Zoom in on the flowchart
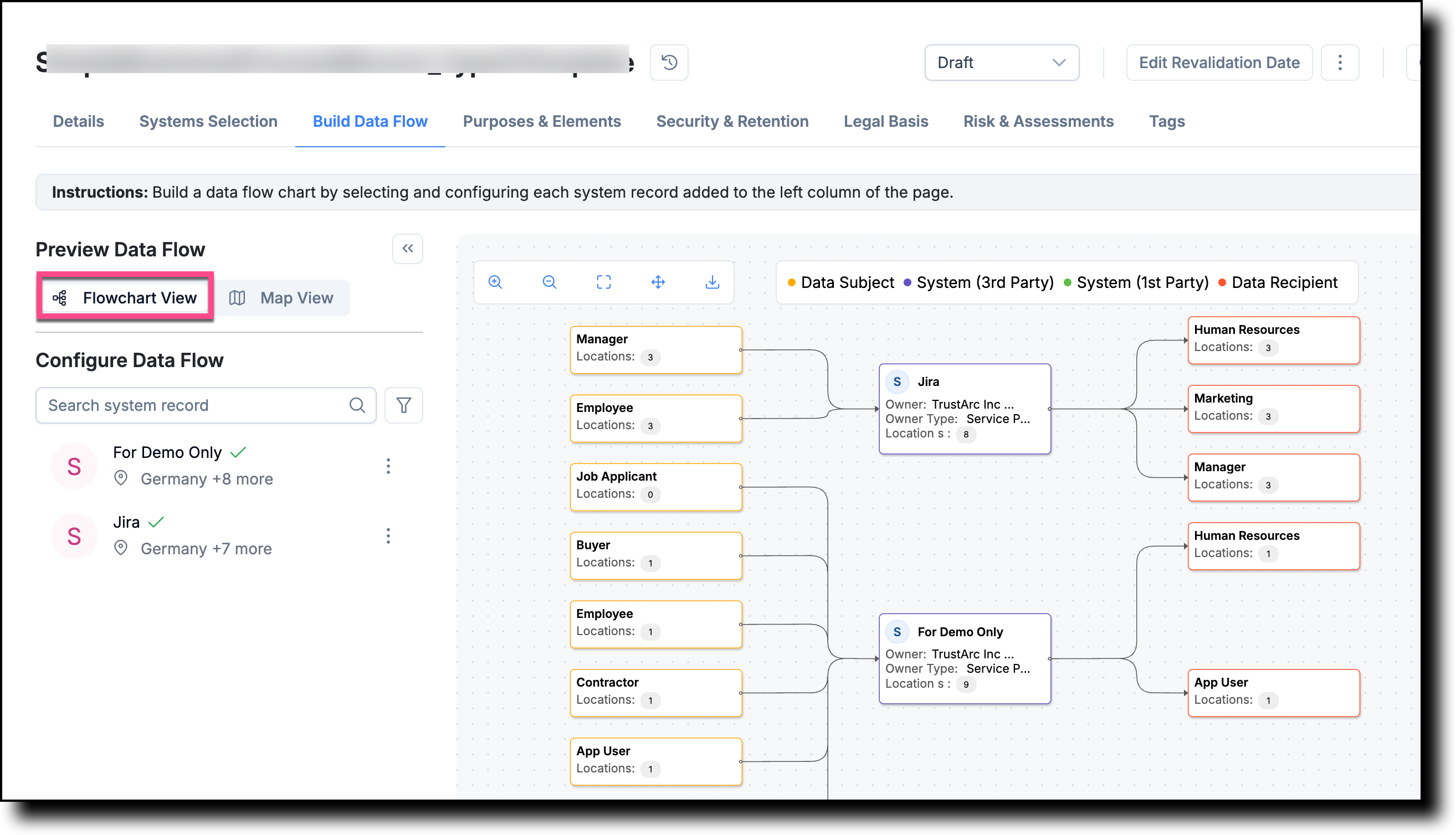1456x835 pixels. coord(495,282)
